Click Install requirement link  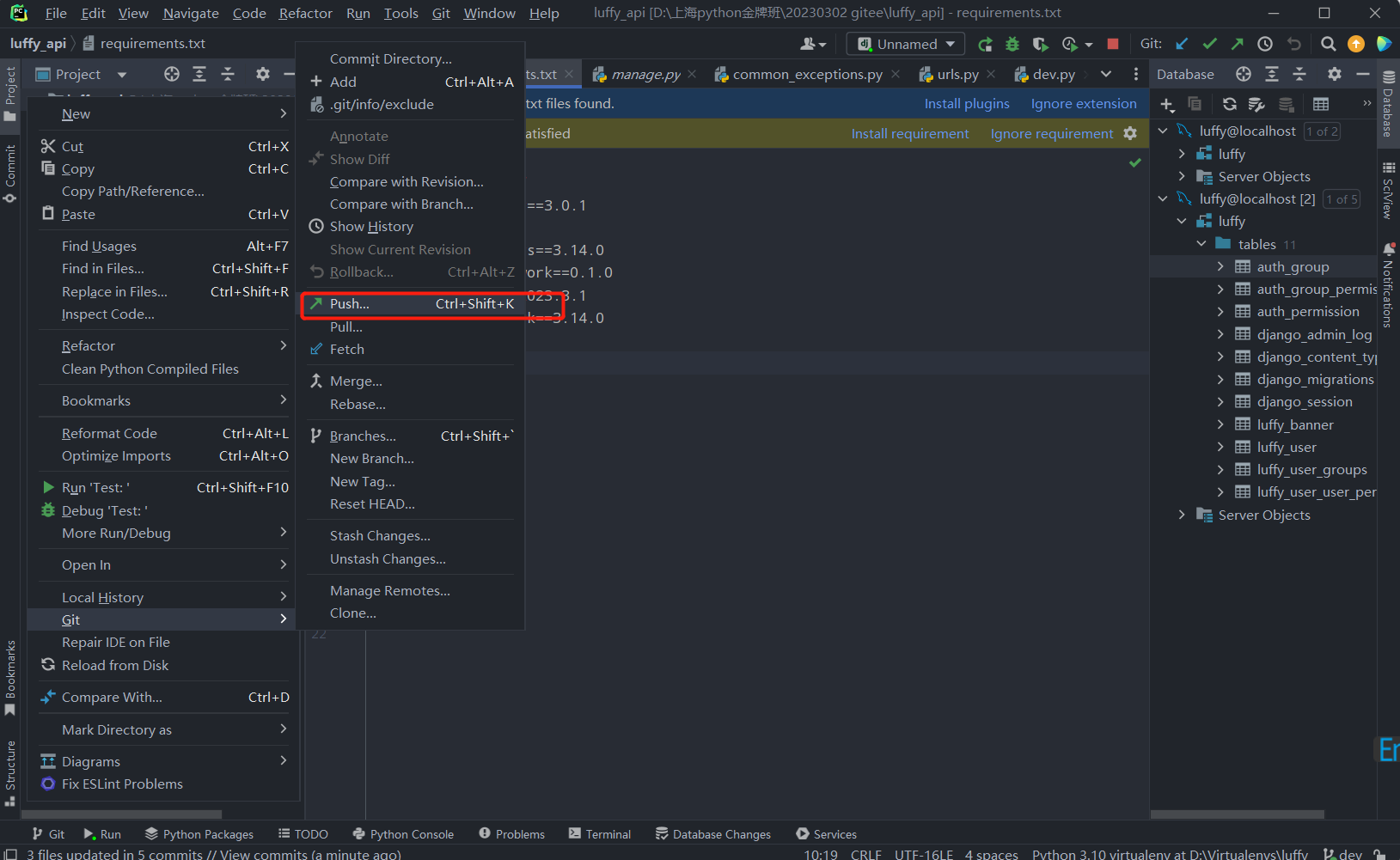(x=909, y=133)
